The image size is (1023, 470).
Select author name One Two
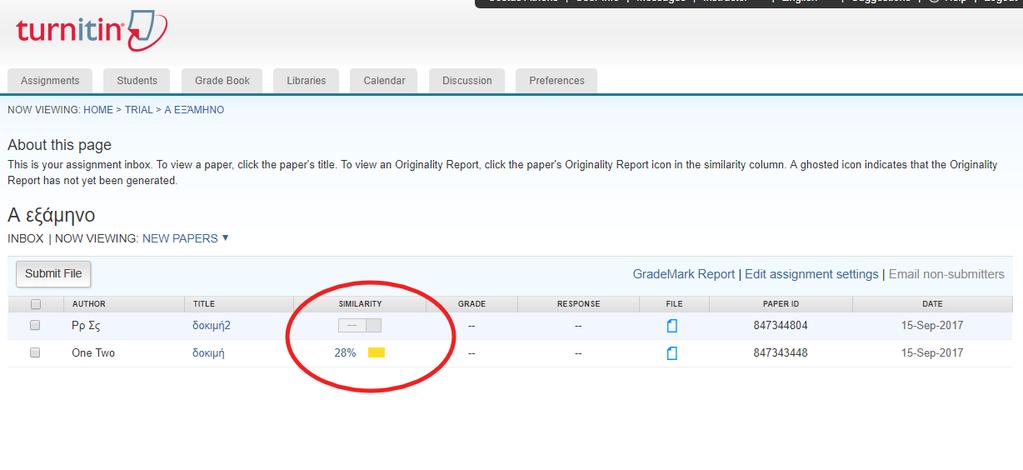click(x=93, y=353)
